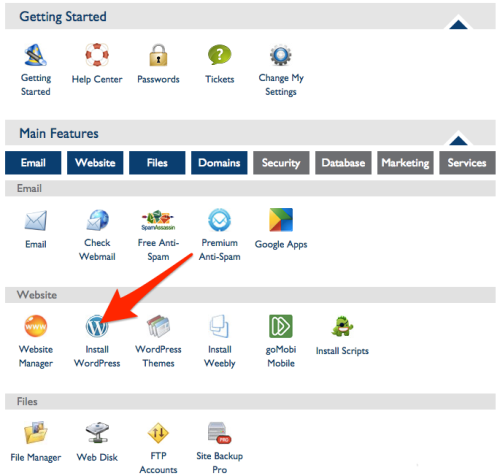Click the Help Center text link
Screen dimensions: 500x476
click(97, 79)
